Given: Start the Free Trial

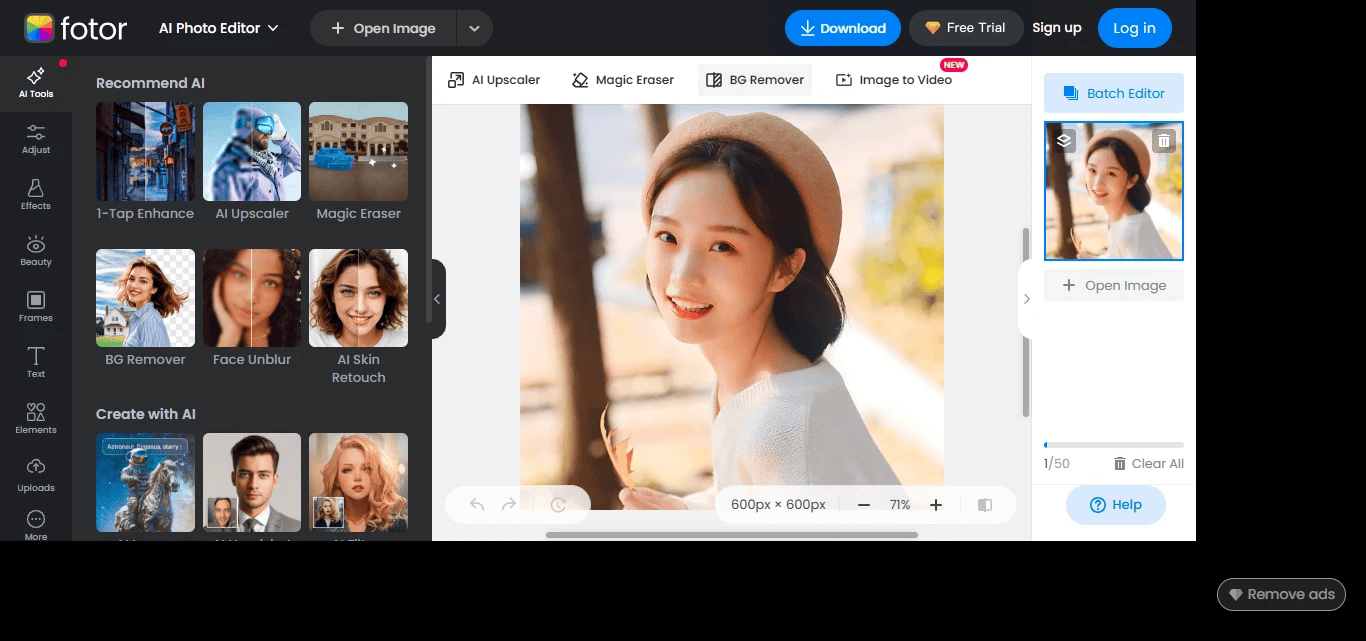Looking at the screenshot, I should 966,28.
